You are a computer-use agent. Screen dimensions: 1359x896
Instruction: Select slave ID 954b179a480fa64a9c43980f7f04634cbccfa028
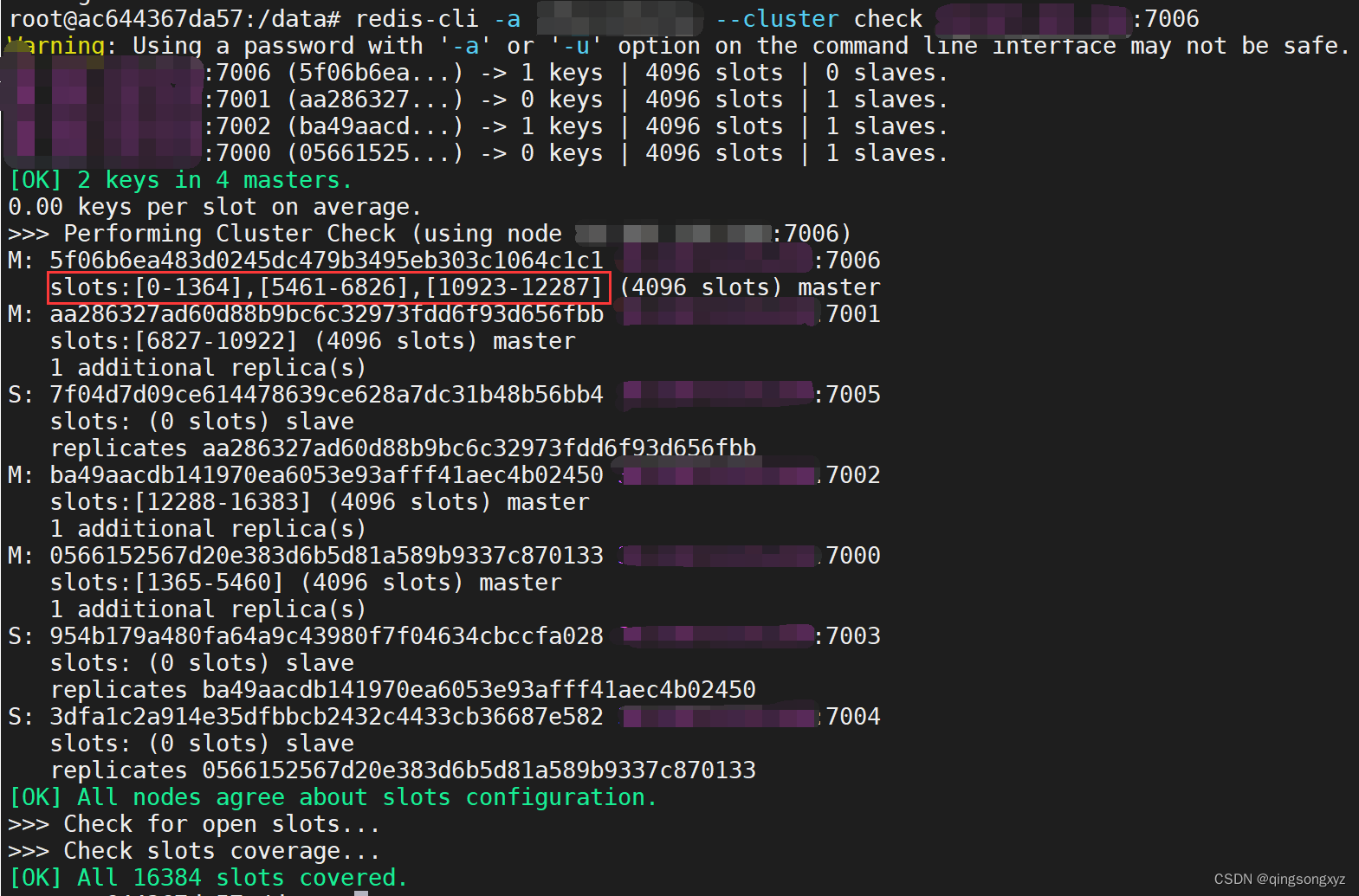[327, 636]
